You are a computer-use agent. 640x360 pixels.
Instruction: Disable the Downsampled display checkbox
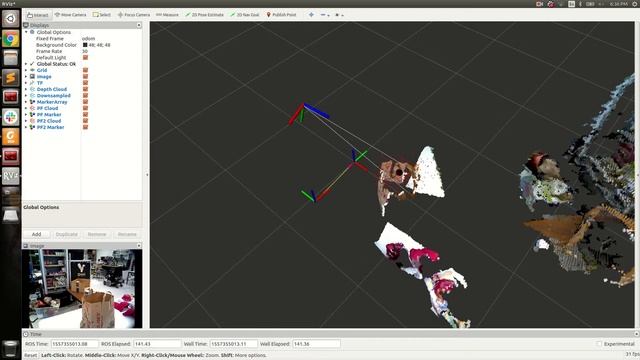[85, 96]
